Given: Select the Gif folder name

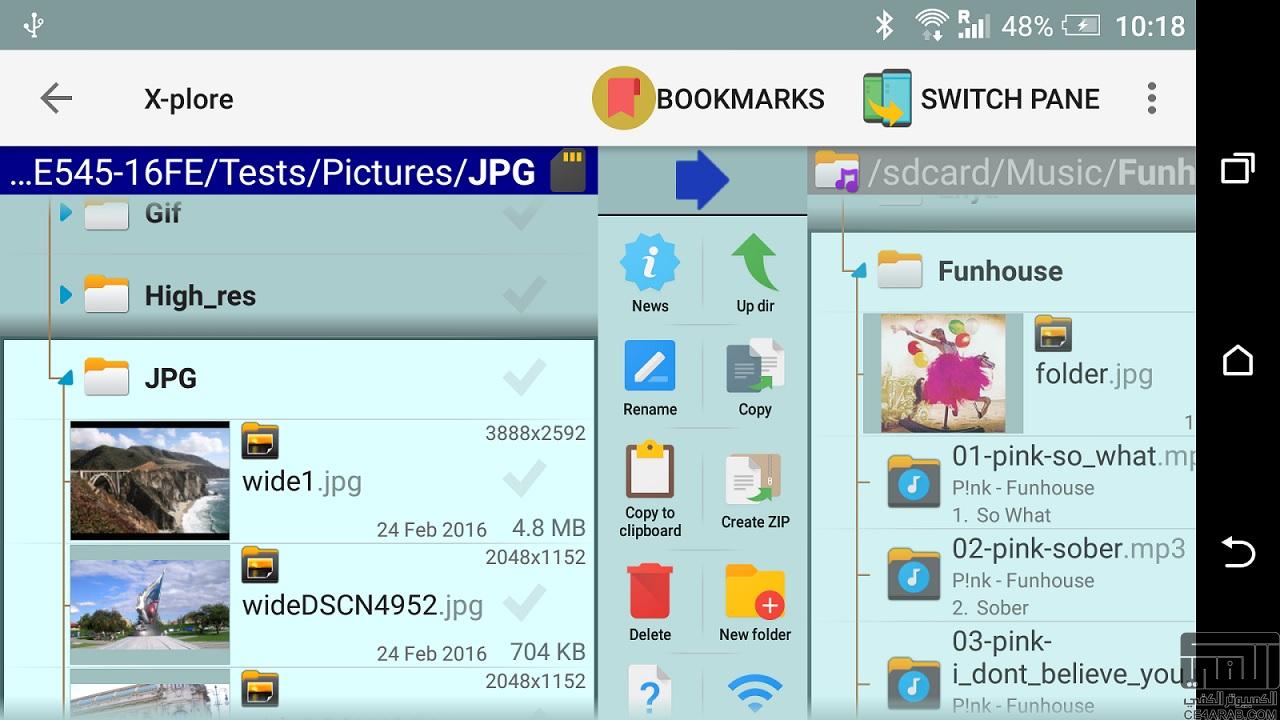Looking at the screenshot, I should (162, 213).
